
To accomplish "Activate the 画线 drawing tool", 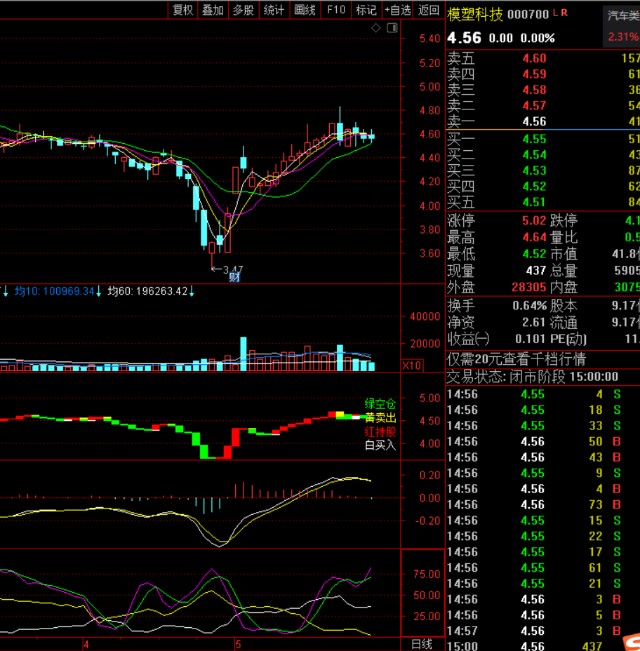I will (x=305, y=10).
